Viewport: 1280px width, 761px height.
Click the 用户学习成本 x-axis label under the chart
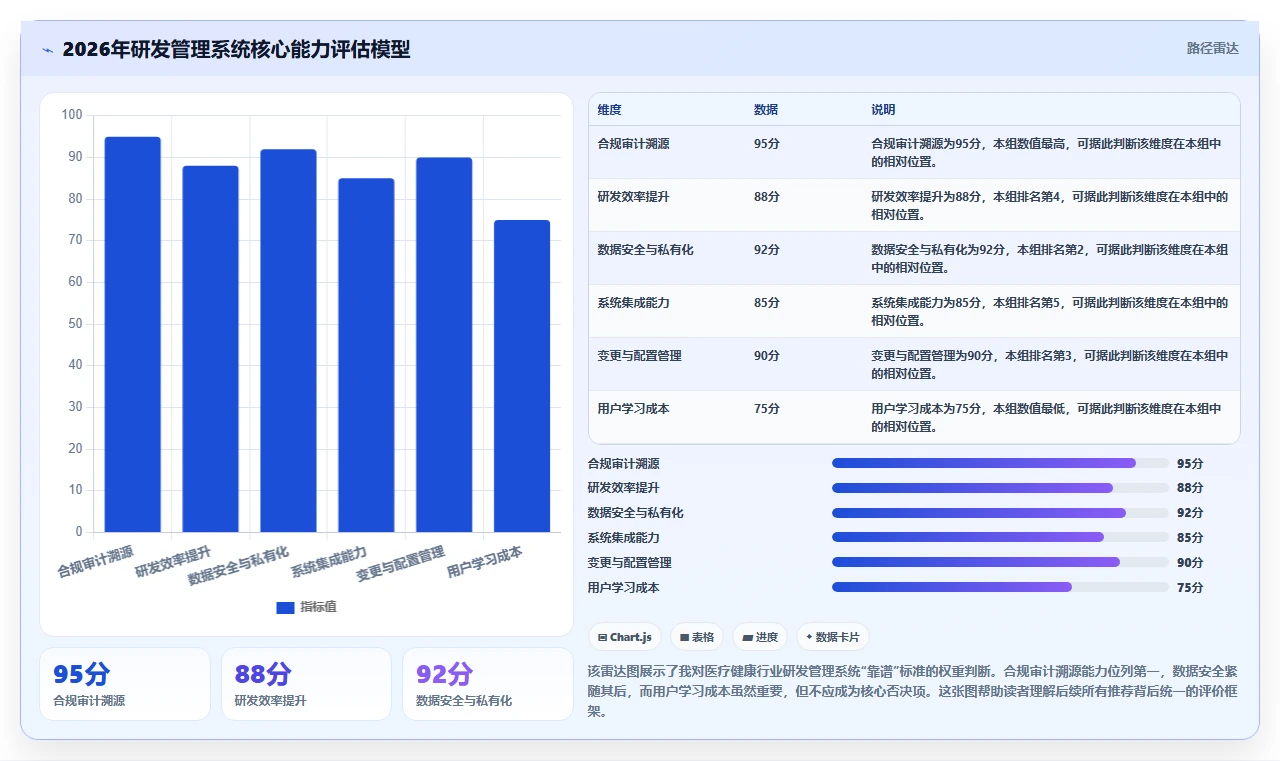click(x=485, y=562)
